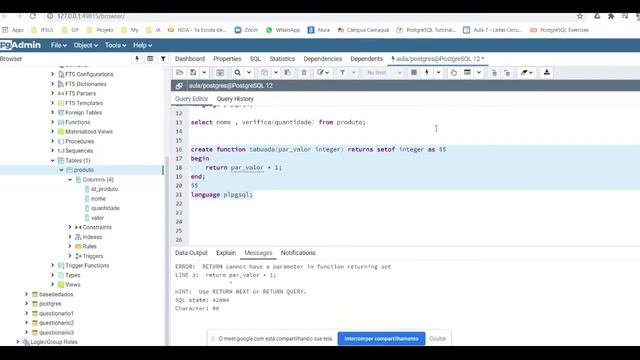Click the Filtered Rows funnel icon in Browser panel
Image resolution: width=640 pixels, height=360 pixels.
(163, 59)
